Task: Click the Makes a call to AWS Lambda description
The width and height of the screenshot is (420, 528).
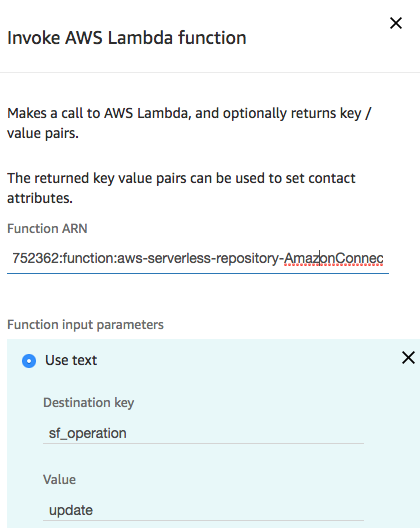Action: coord(189,123)
